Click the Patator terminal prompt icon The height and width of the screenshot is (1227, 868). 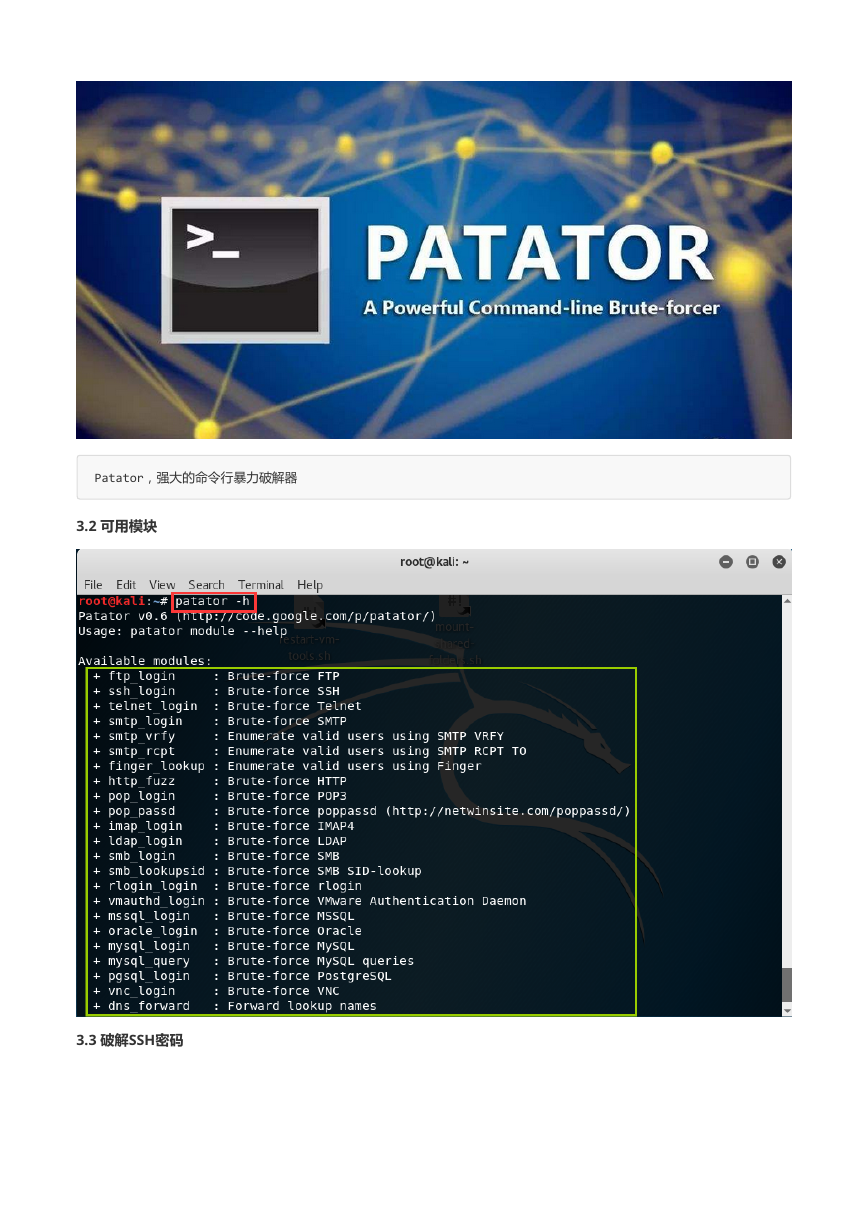click(x=245, y=270)
